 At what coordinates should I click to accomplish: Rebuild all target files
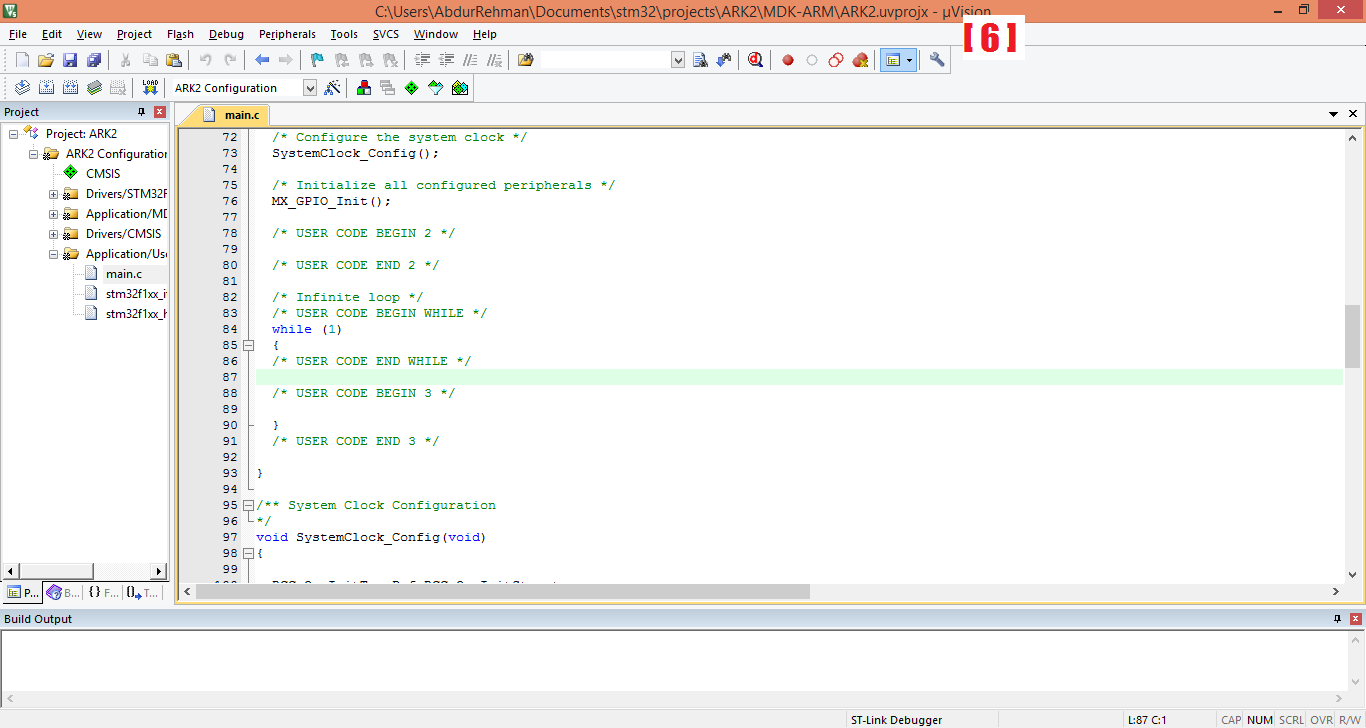[70, 87]
